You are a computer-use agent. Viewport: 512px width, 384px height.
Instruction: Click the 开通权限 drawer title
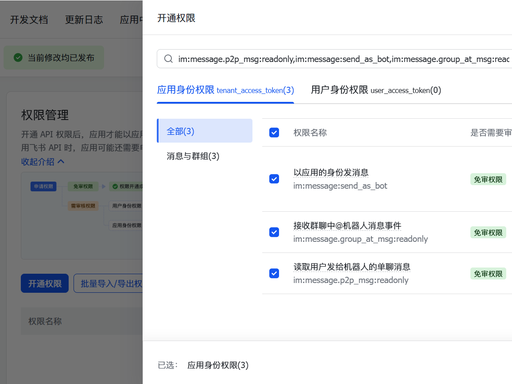pos(176,18)
